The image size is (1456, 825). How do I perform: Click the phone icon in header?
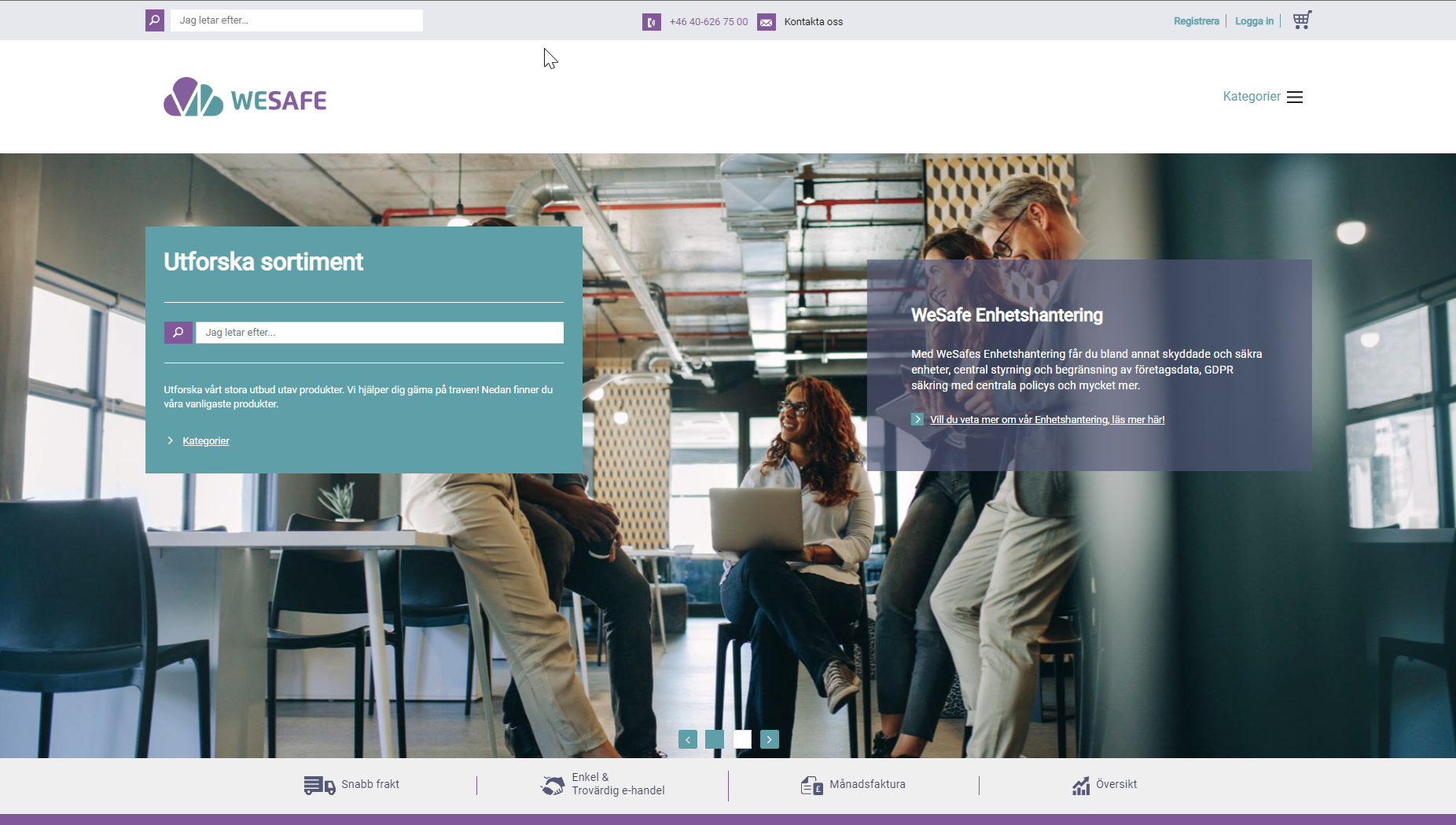click(651, 22)
